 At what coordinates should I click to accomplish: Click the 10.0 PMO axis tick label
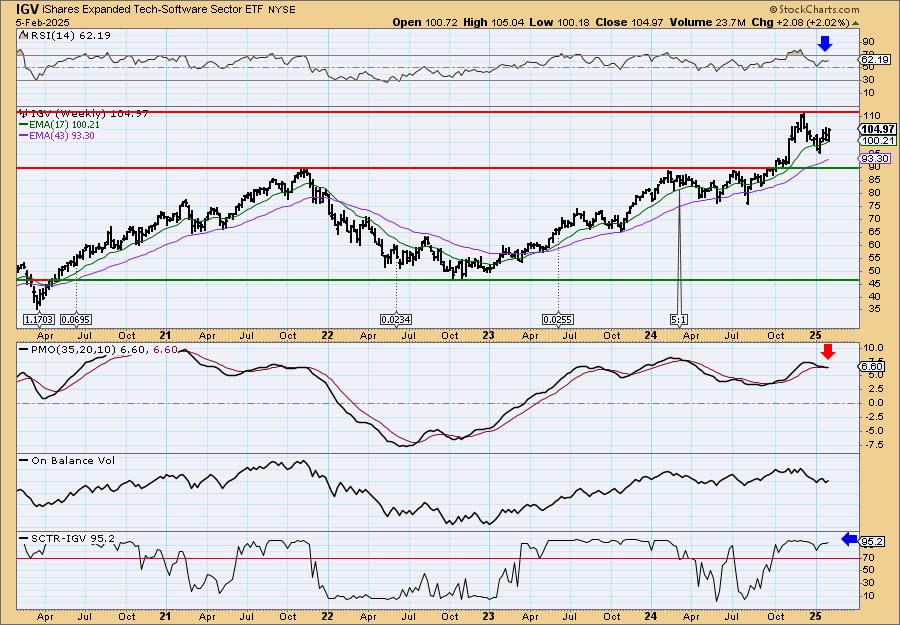point(872,348)
